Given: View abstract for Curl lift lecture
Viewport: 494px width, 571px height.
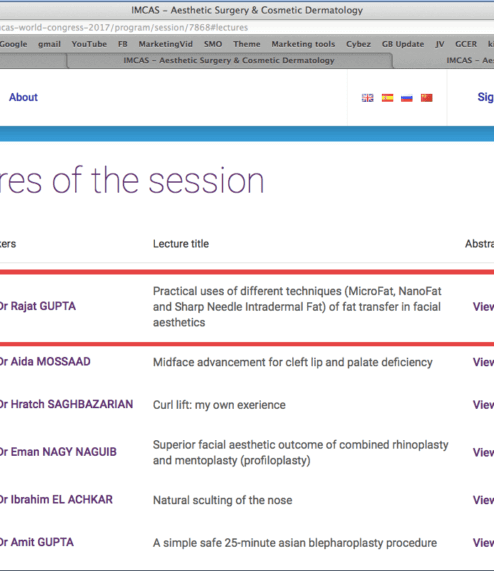Looking at the screenshot, I should (x=483, y=405).
